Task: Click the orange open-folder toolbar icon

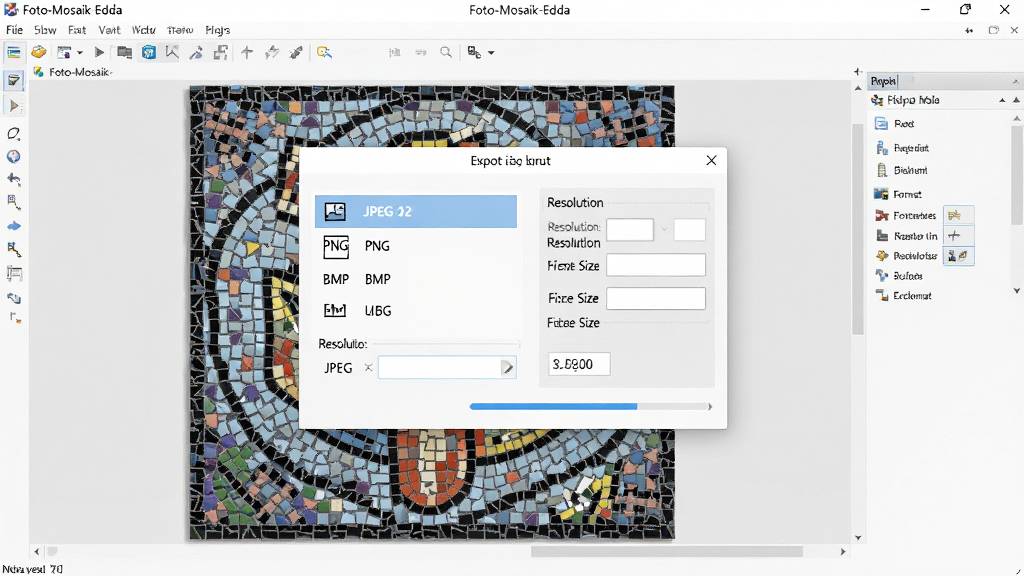Action: pos(39,52)
